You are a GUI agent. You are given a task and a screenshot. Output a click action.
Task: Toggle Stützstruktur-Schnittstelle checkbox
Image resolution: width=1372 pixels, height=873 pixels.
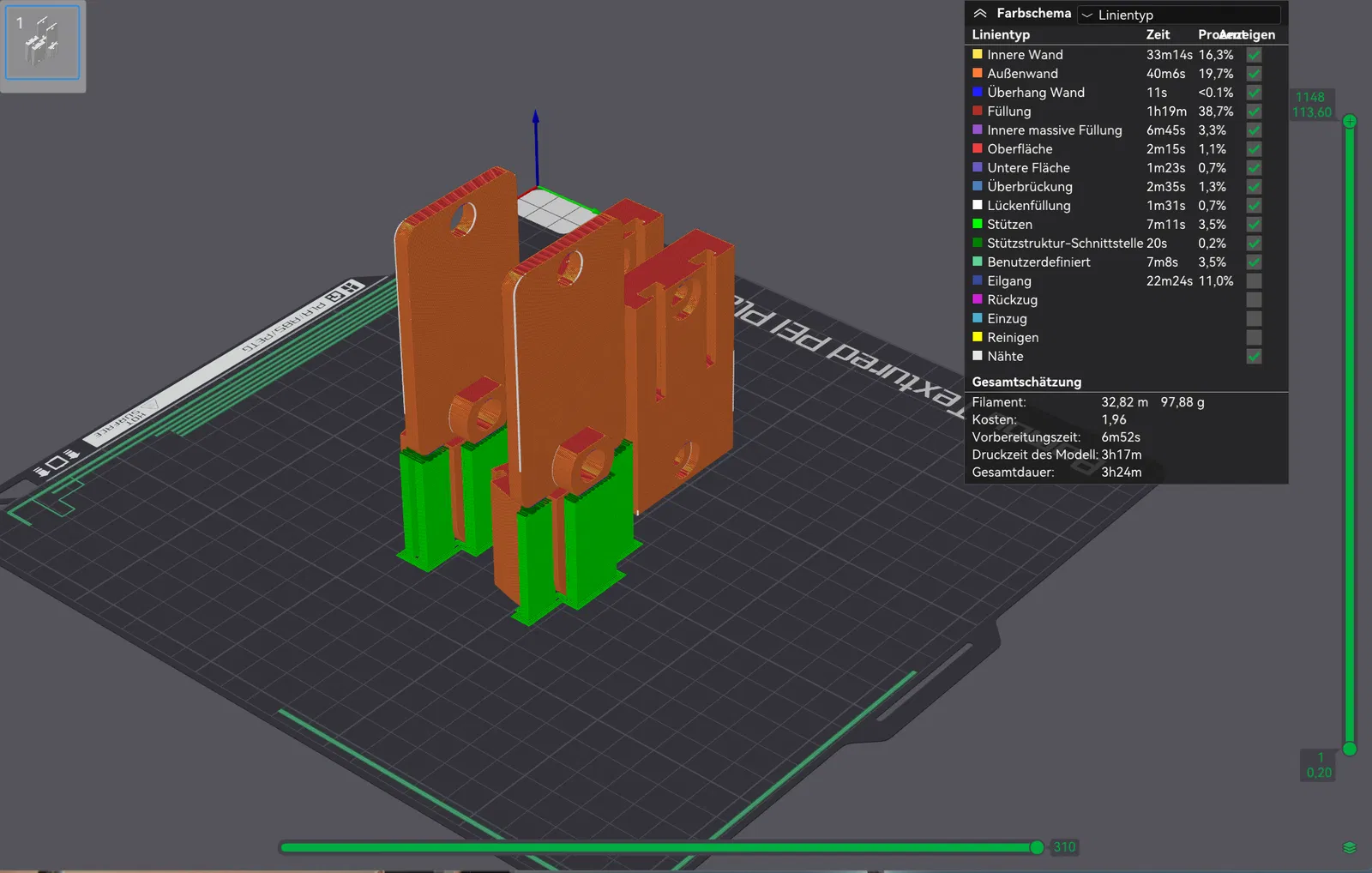(1254, 244)
